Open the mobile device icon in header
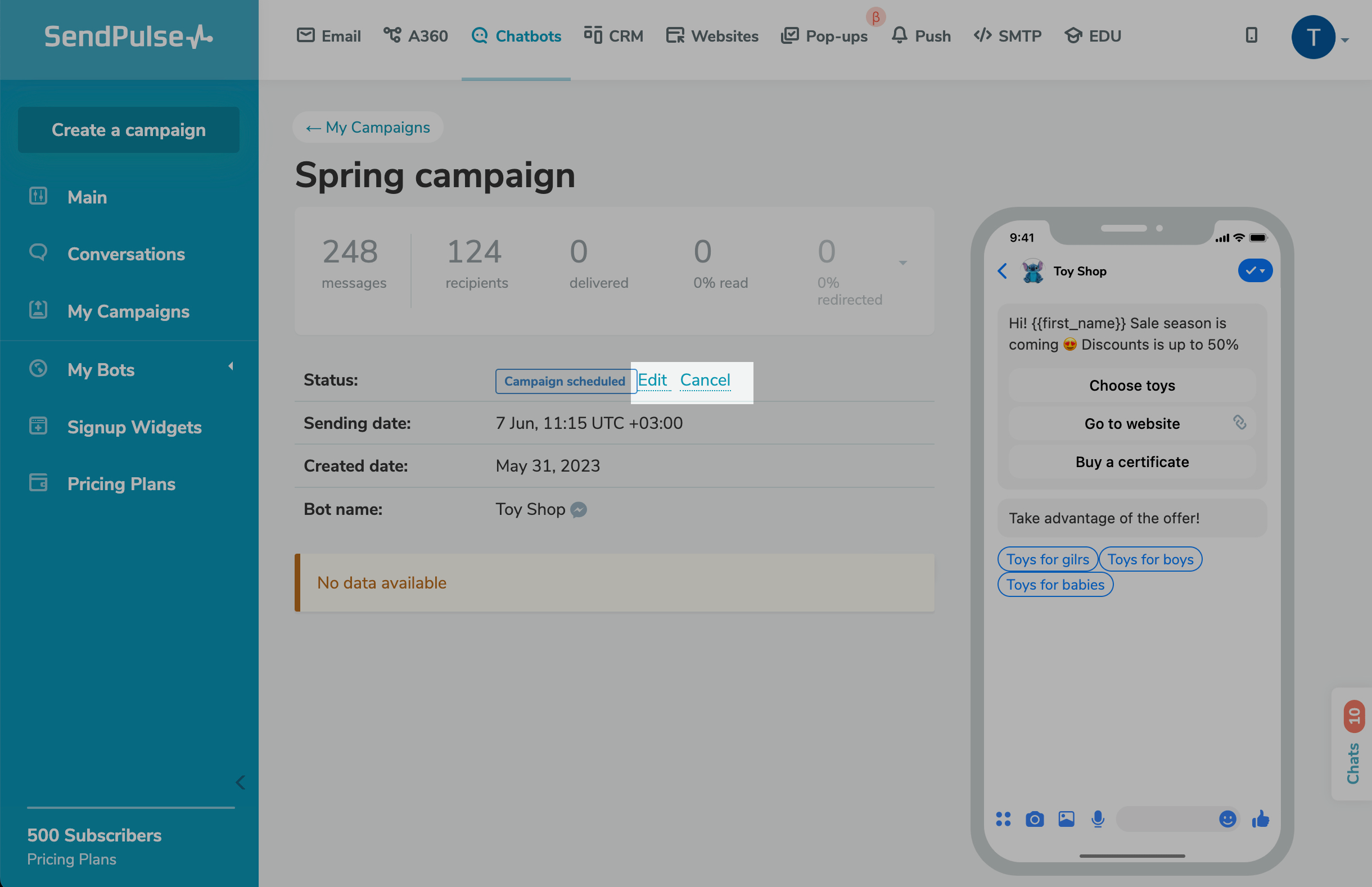This screenshot has width=1372, height=887. pyautogui.click(x=1251, y=36)
